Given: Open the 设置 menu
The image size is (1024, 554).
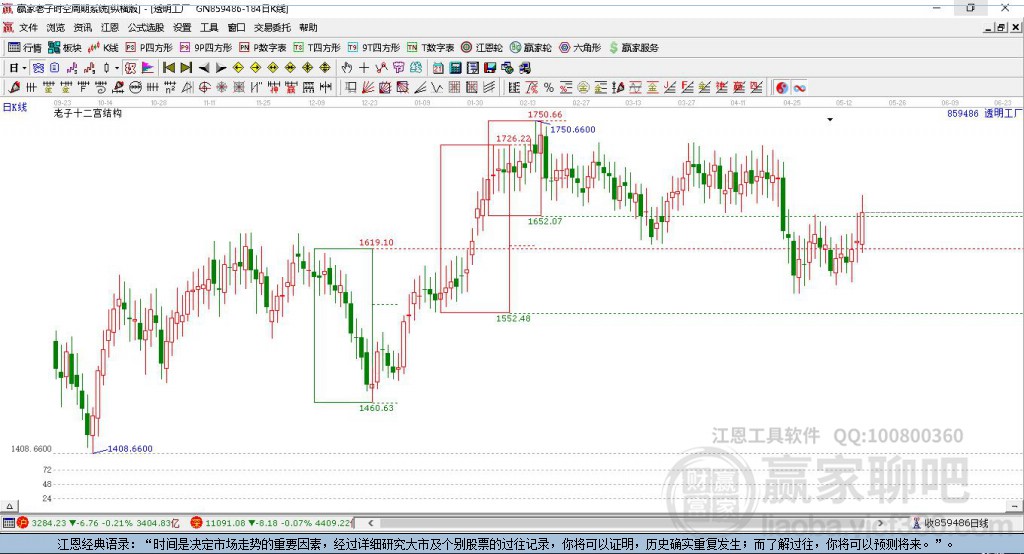Looking at the screenshot, I should [182, 27].
